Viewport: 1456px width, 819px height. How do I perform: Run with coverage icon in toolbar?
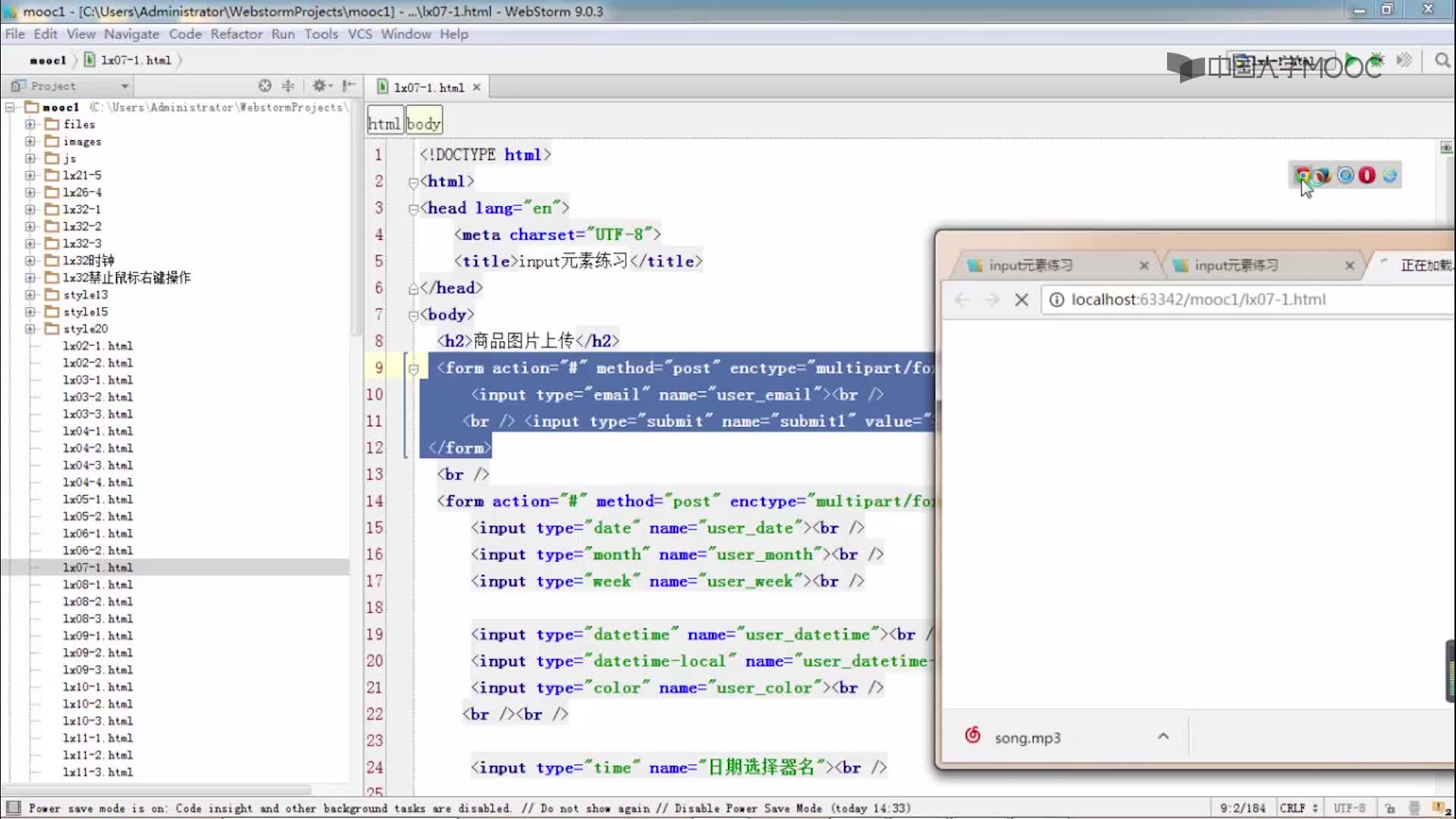click(1404, 60)
